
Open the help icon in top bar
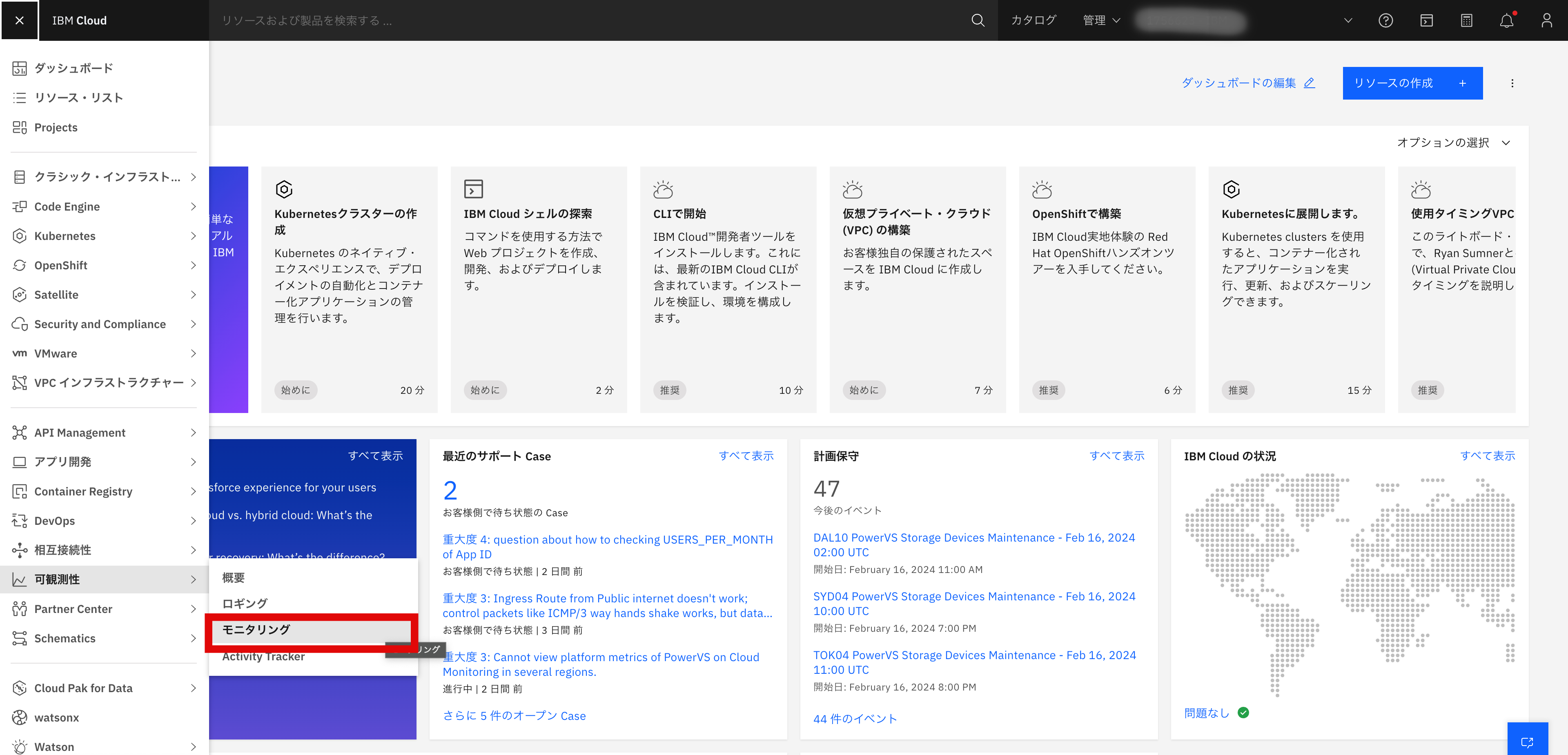click(x=1386, y=20)
